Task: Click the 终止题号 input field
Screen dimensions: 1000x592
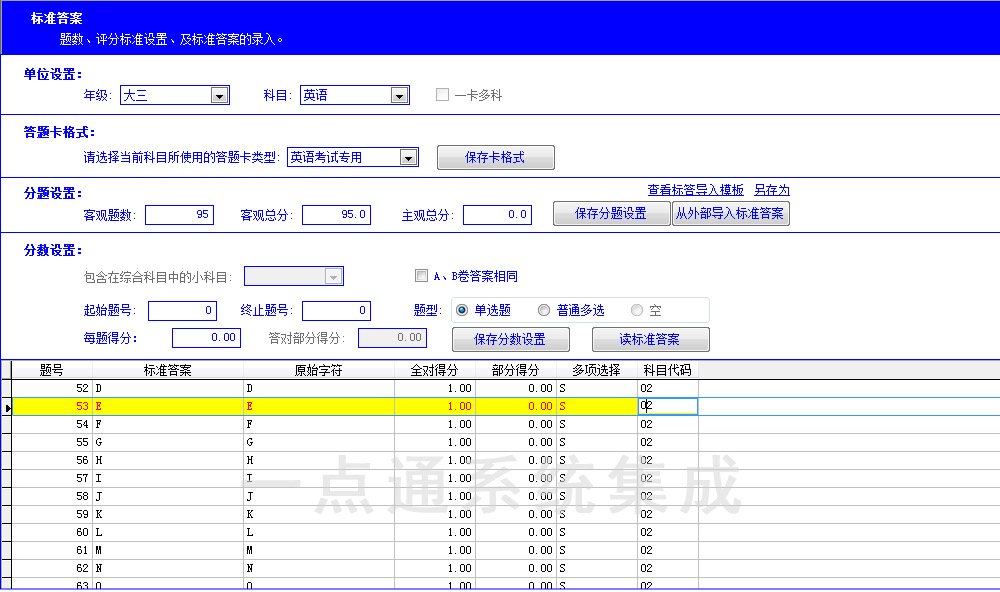Action: click(336, 311)
